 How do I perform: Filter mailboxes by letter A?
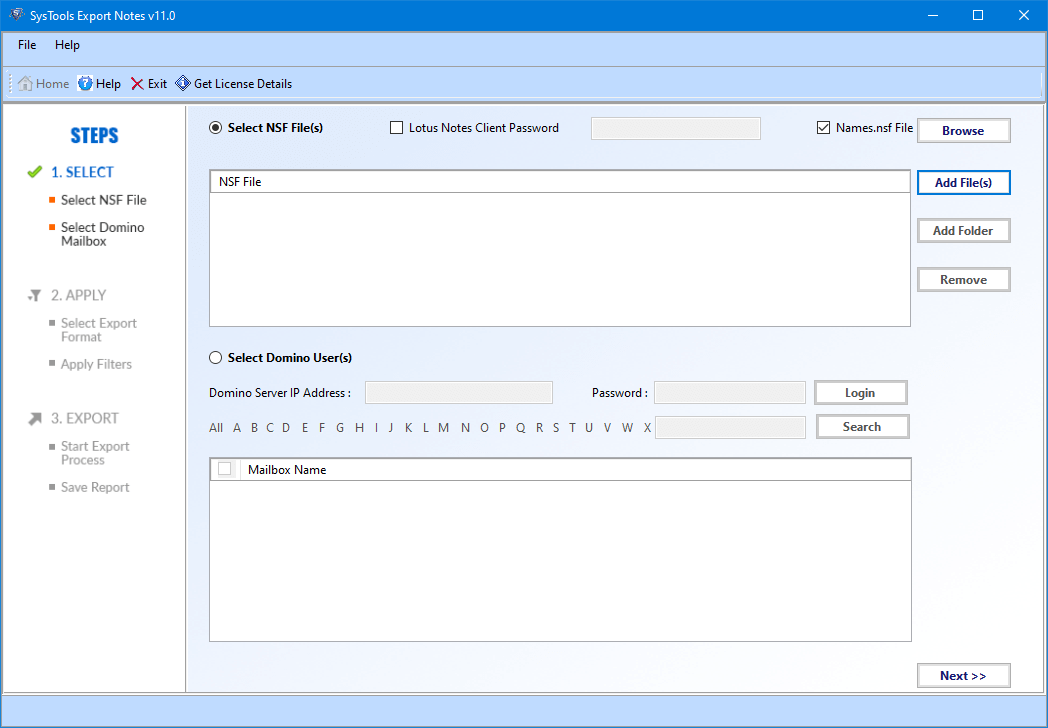tap(237, 428)
